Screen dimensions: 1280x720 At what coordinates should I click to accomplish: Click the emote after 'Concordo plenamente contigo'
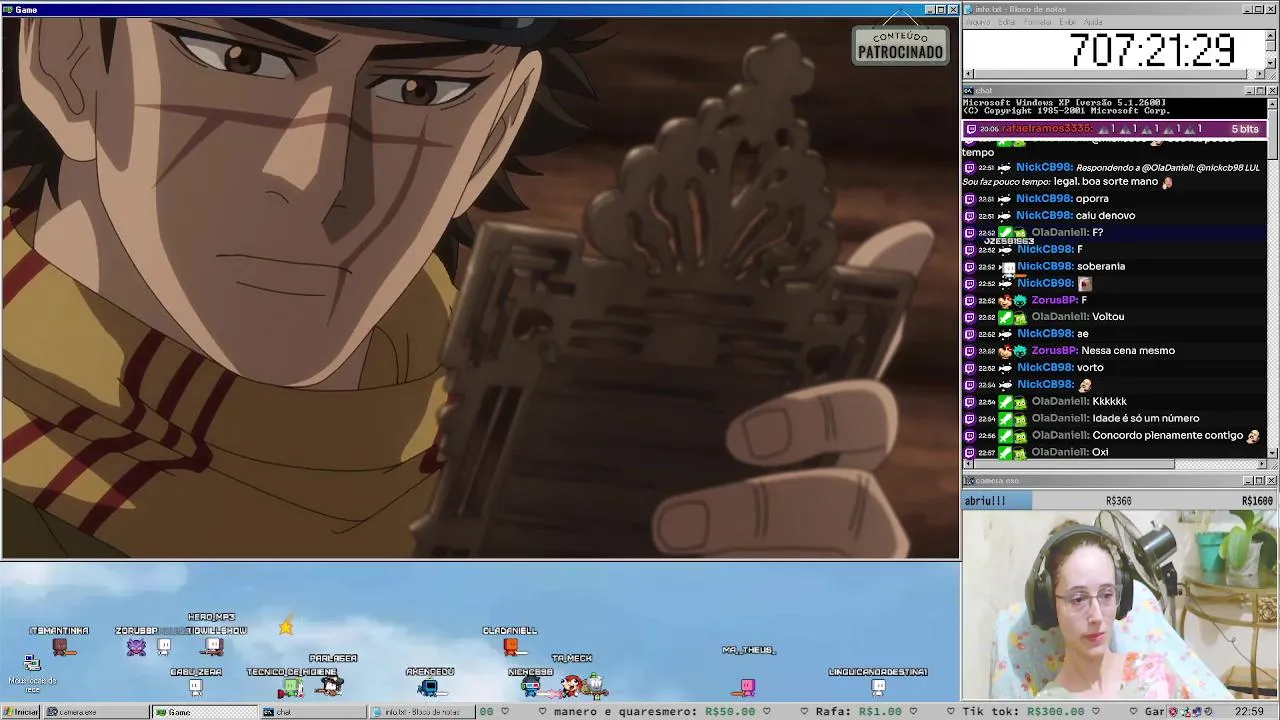click(x=1253, y=436)
